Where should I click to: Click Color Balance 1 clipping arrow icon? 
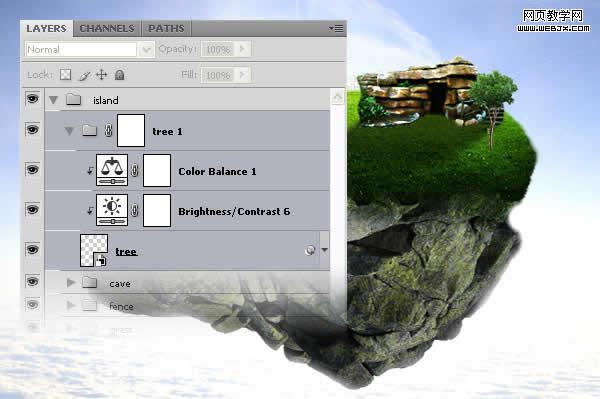90,171
